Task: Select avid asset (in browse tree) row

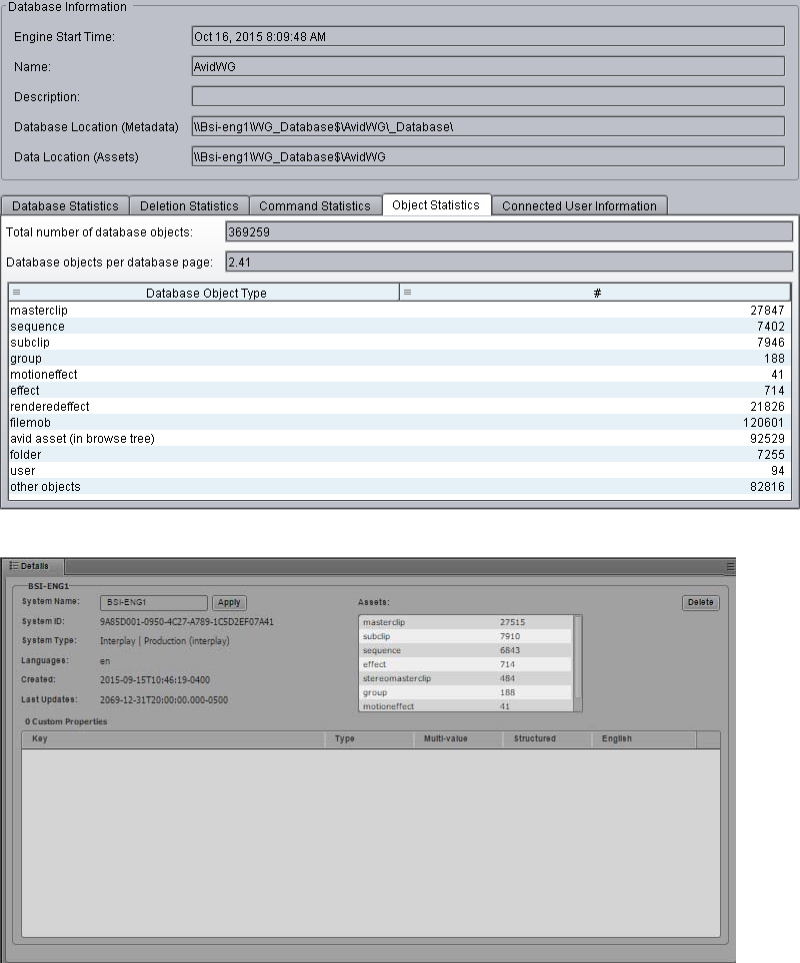Action: click(x=400, y=438)
